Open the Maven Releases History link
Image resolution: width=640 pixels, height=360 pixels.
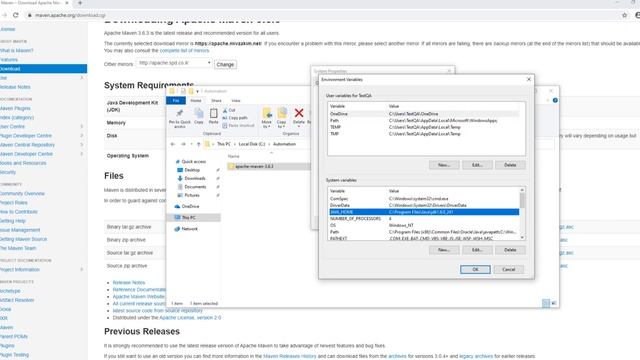(290, 356)
